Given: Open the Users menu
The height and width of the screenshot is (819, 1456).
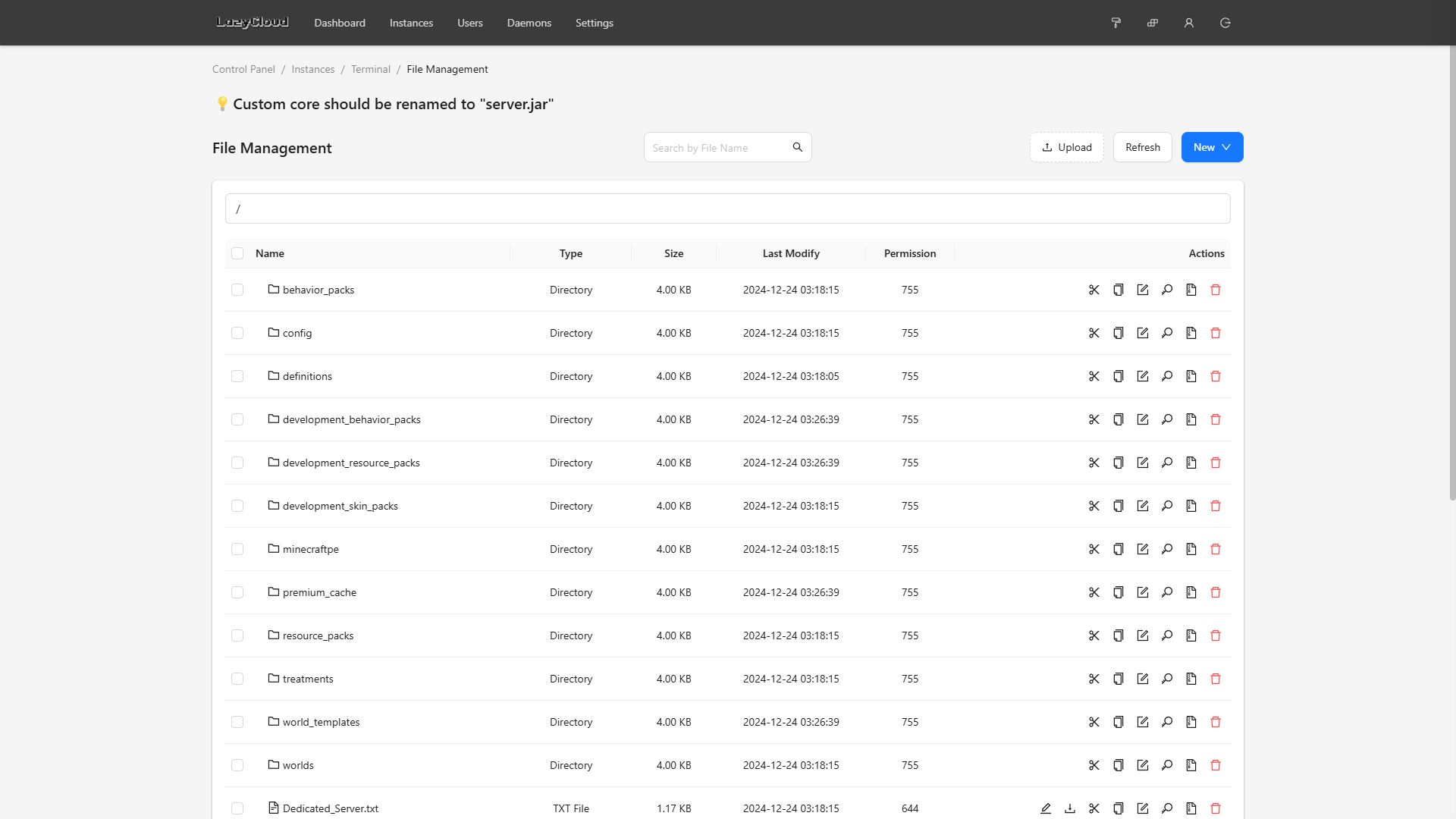Looking at the screenshot, I should tap(470, 23).
